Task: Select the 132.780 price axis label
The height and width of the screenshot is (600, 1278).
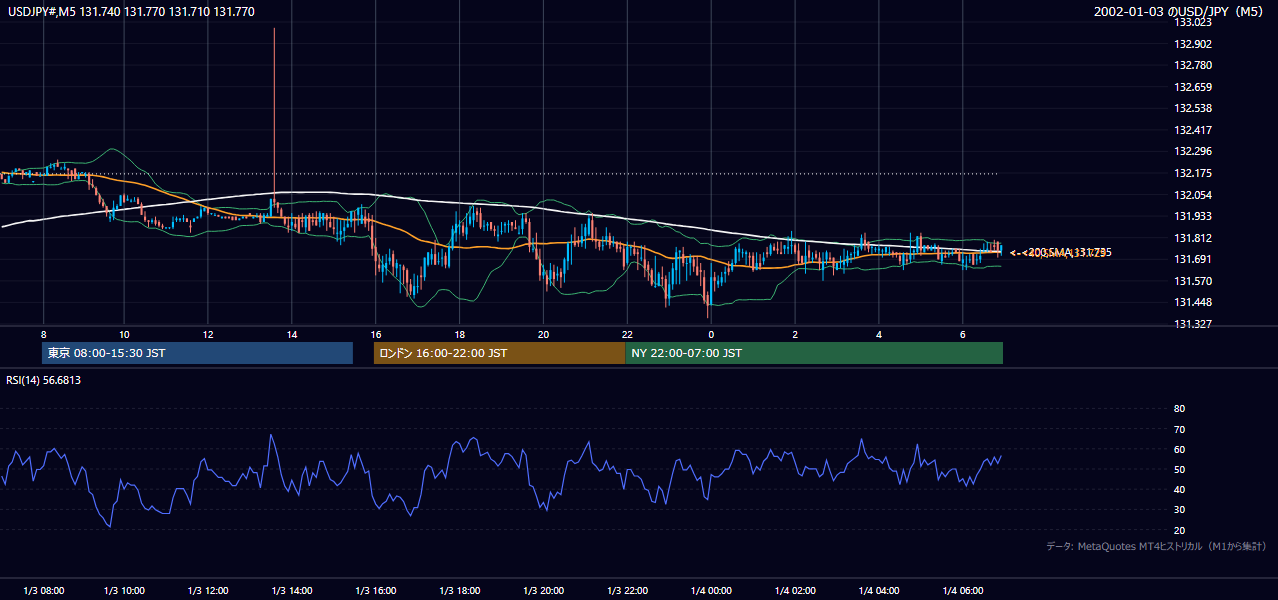Action: click(1194, 65)
